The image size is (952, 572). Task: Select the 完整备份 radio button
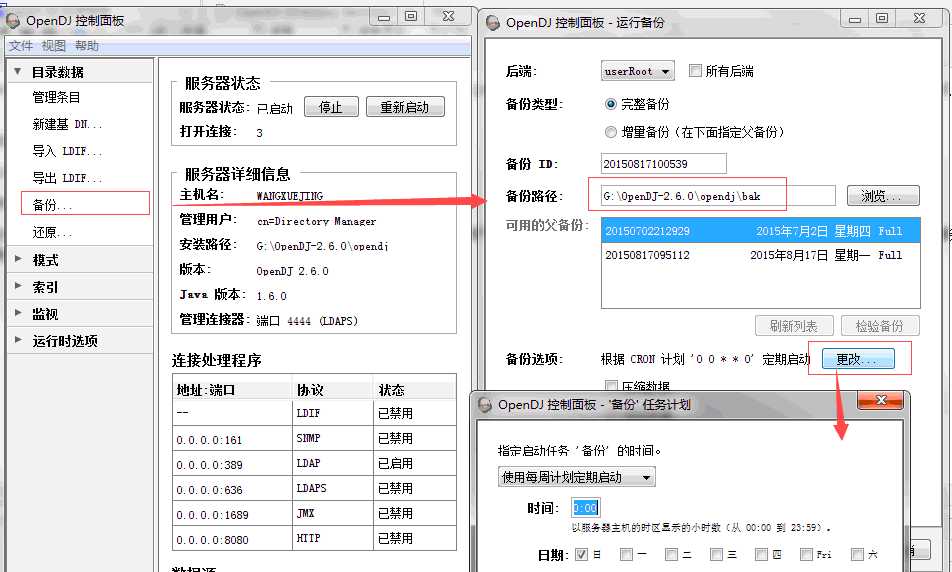(x=611, y=104)
